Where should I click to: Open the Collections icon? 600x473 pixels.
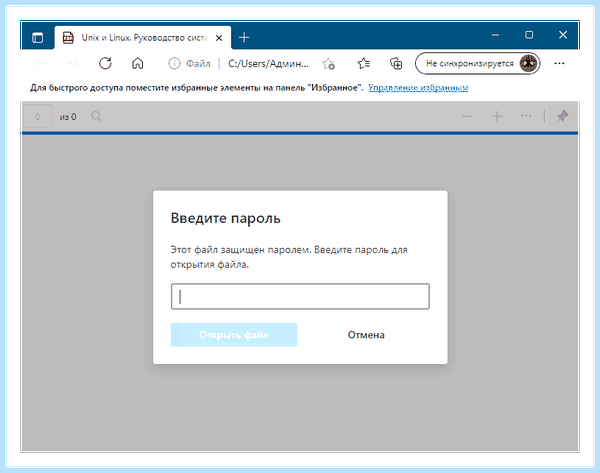(396, 63)
